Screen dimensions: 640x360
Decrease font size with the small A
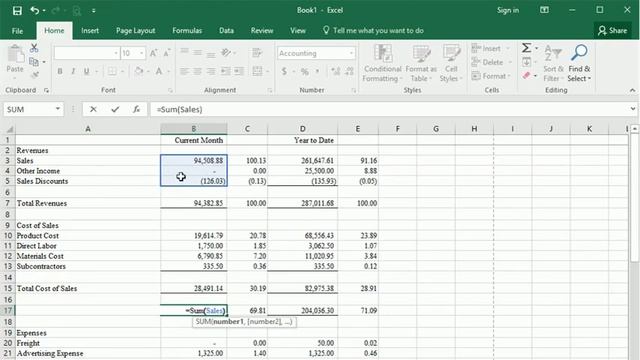point(167,53)
